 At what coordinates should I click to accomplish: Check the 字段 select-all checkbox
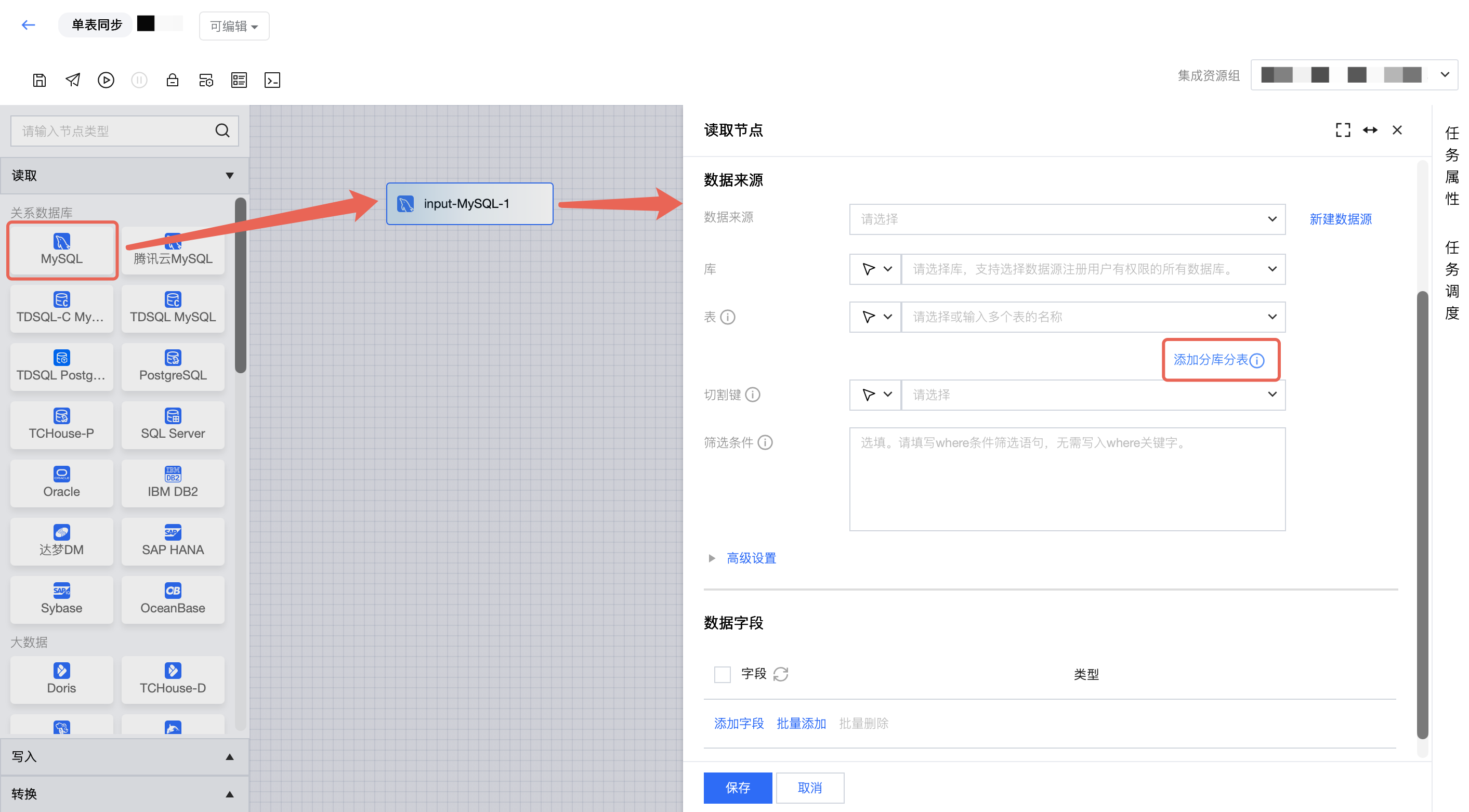click(722, 674)
